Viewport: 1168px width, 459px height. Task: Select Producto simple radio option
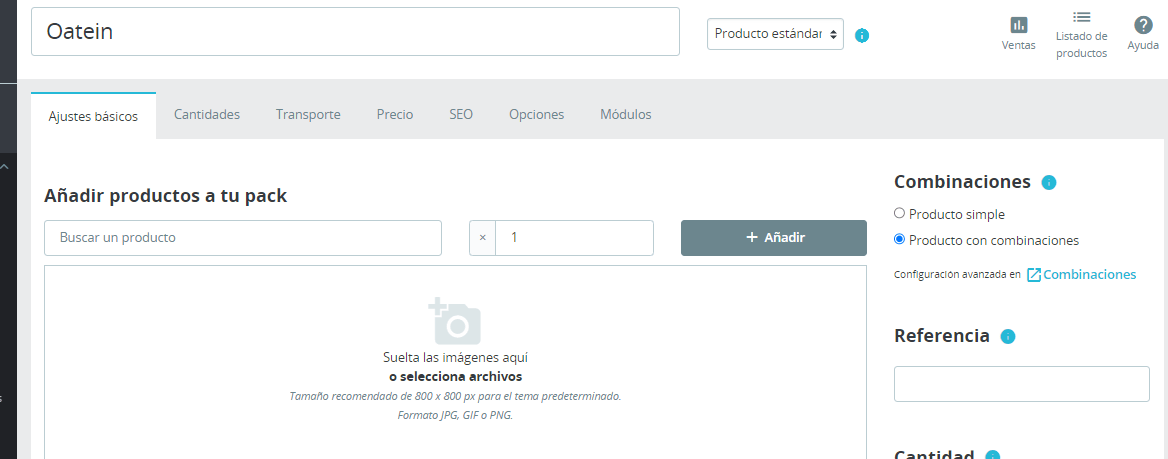click(x=899, y=213)
